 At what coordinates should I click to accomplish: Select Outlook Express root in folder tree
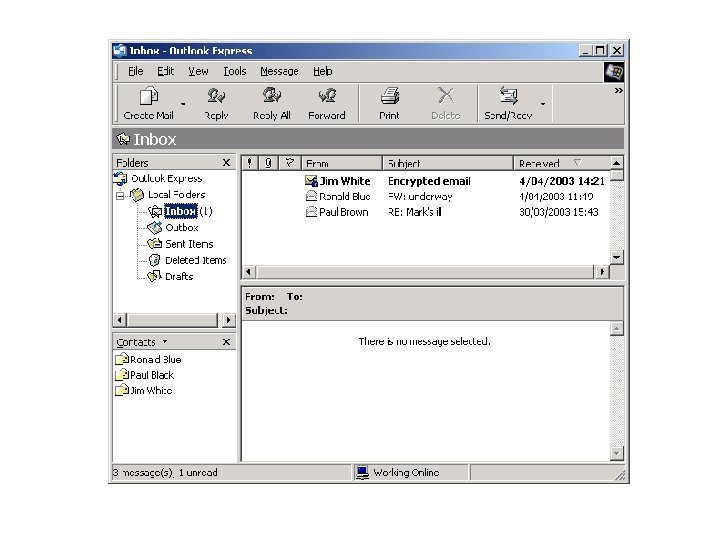(167, 178)
